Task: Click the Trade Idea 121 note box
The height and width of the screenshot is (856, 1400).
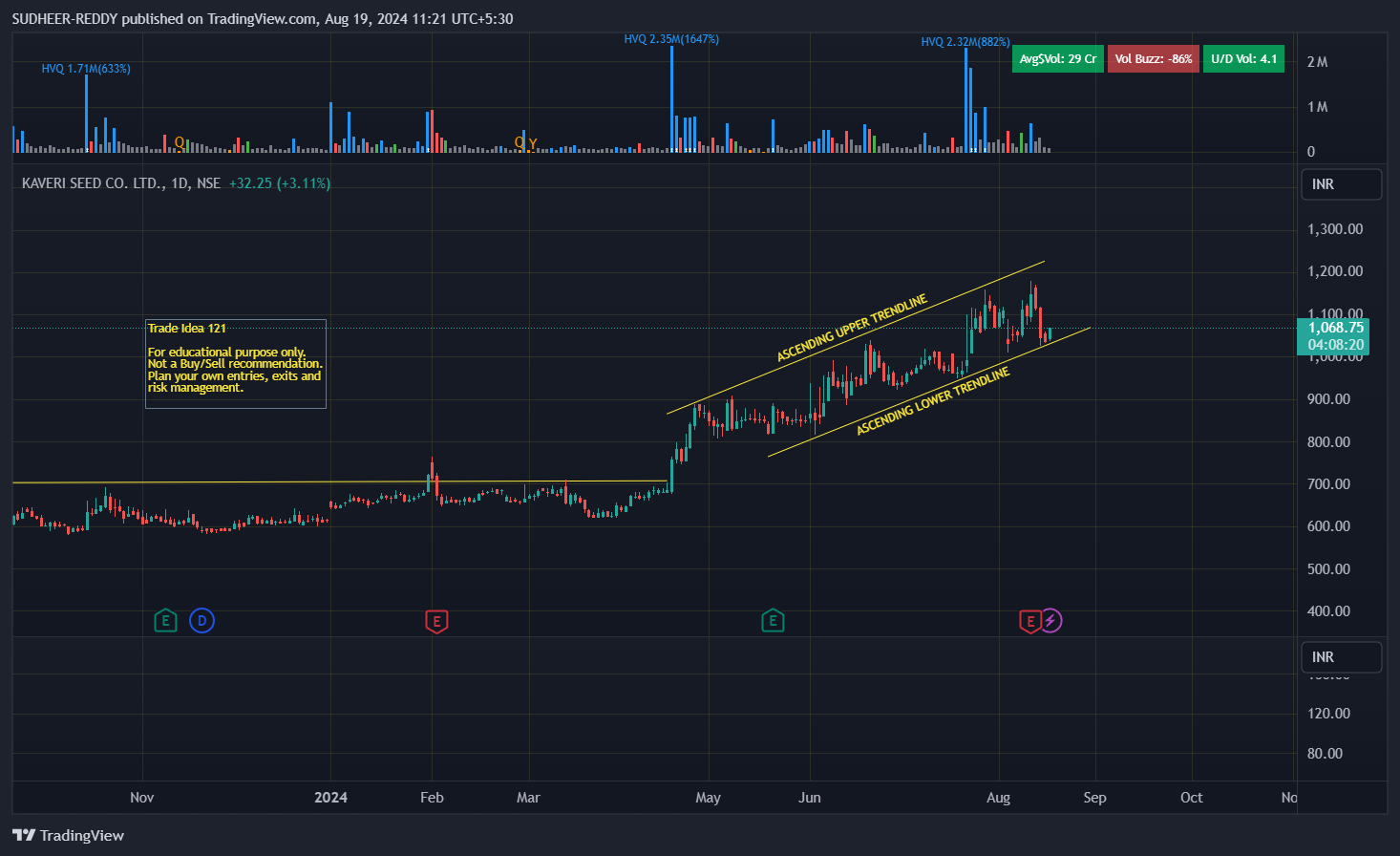Action: (236, 363)
